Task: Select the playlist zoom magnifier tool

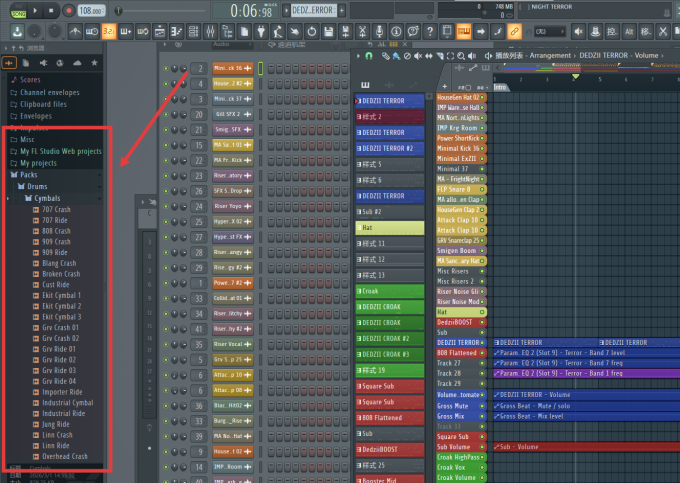Action: (x=461, y=55)
